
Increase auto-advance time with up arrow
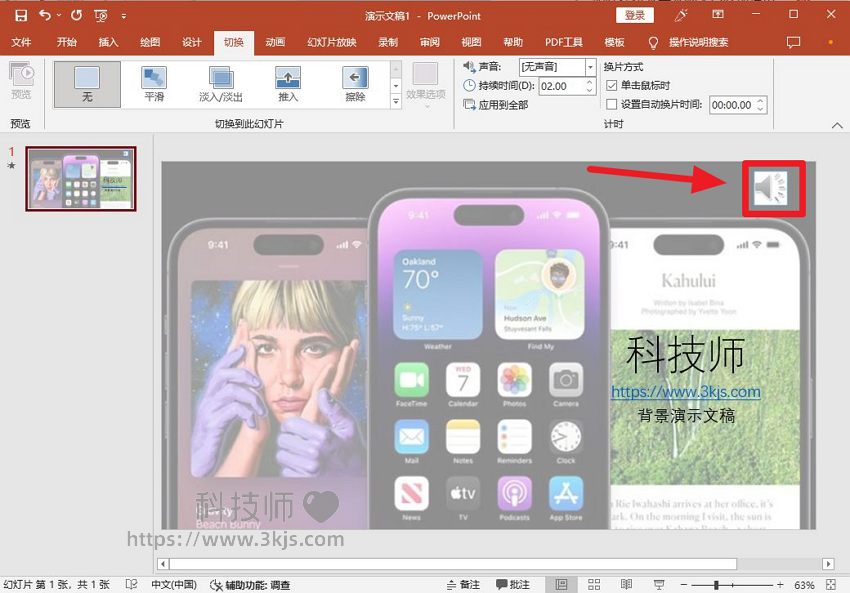(x=760, y=101)
